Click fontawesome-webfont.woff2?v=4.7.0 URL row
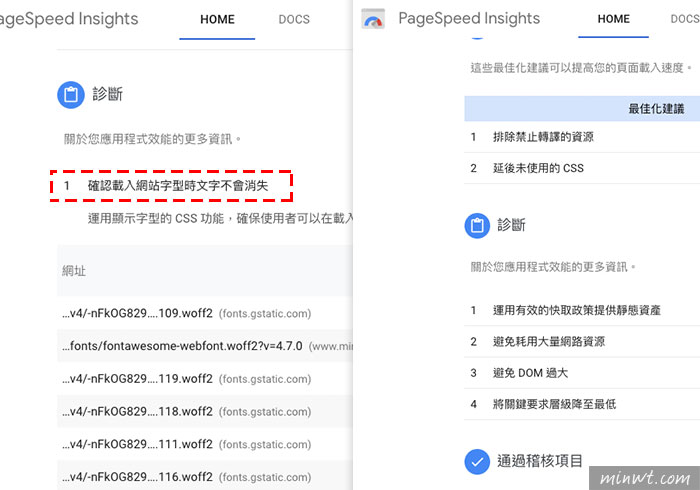The width and height of the screenshot is (700, 490). point(205,346)
